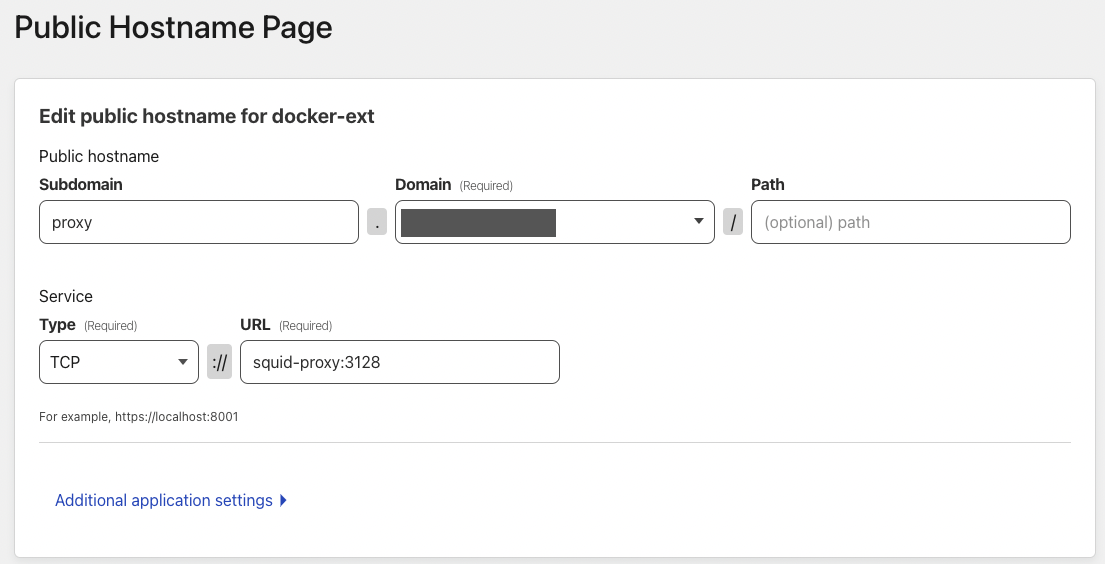Click the Path field label

767,185
